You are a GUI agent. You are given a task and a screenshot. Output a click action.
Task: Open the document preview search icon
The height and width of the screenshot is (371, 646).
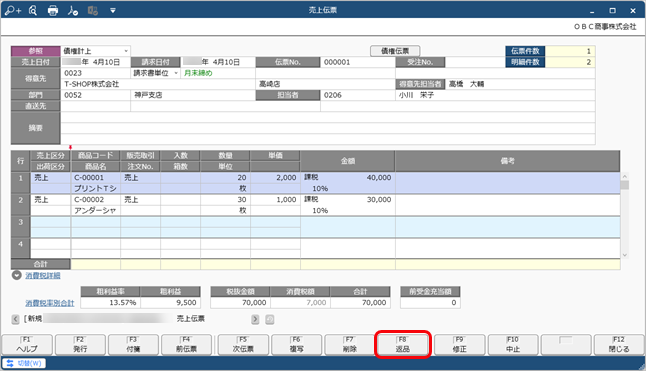[x=33, y=10]
